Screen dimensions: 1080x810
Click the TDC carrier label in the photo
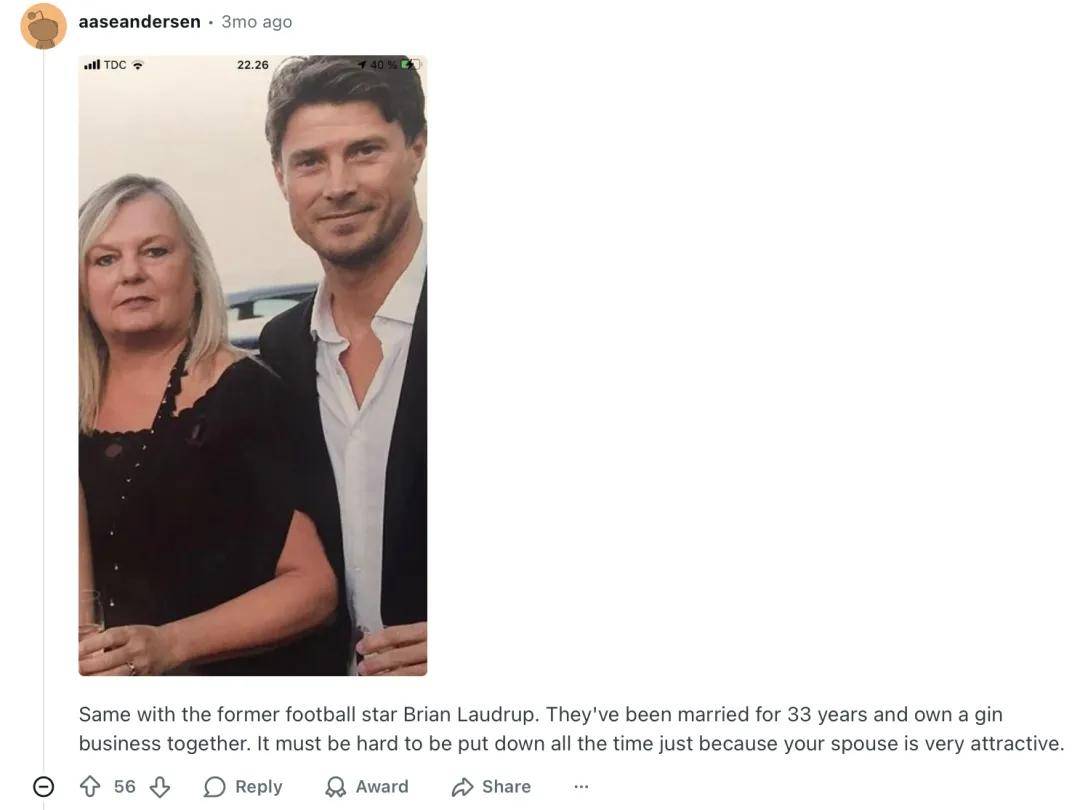pos(115,65)
